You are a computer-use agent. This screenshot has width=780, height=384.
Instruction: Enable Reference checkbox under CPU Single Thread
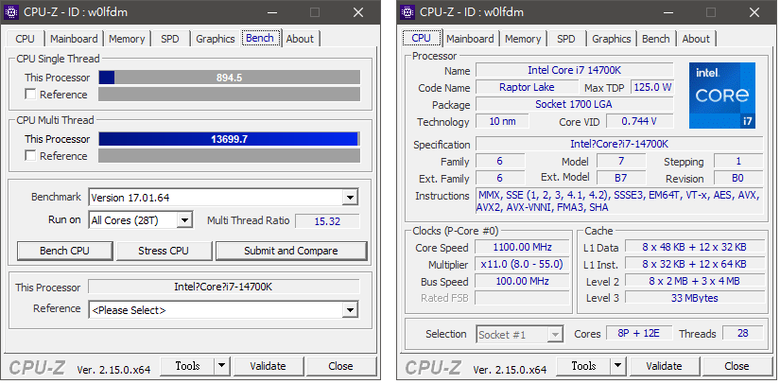(x=30, y=94)
